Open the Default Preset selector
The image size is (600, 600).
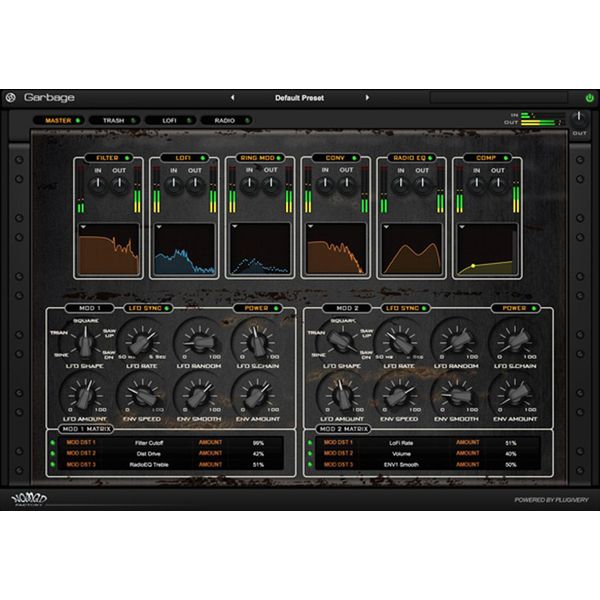[x=299, y=98]
